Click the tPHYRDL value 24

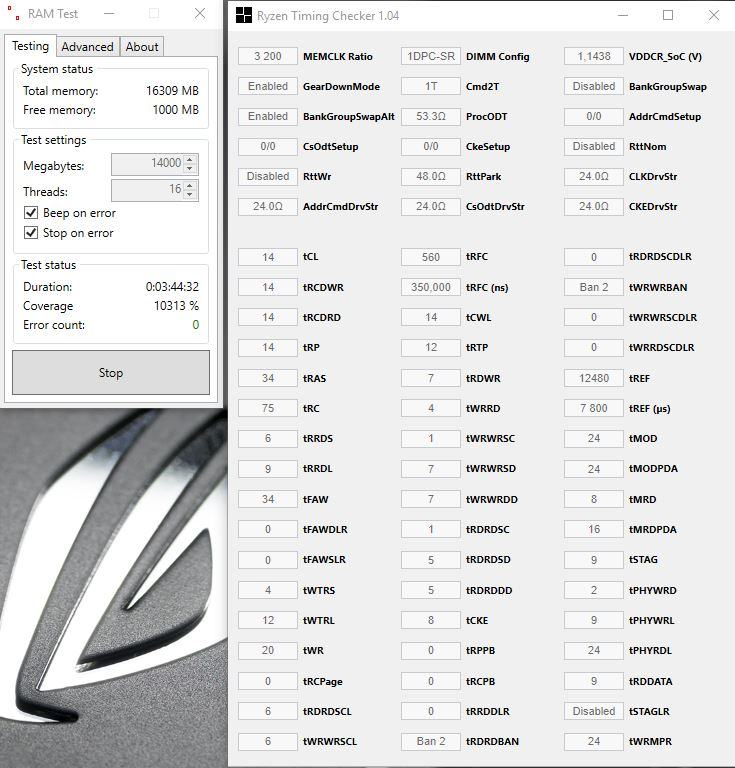(x=594, y=650)
